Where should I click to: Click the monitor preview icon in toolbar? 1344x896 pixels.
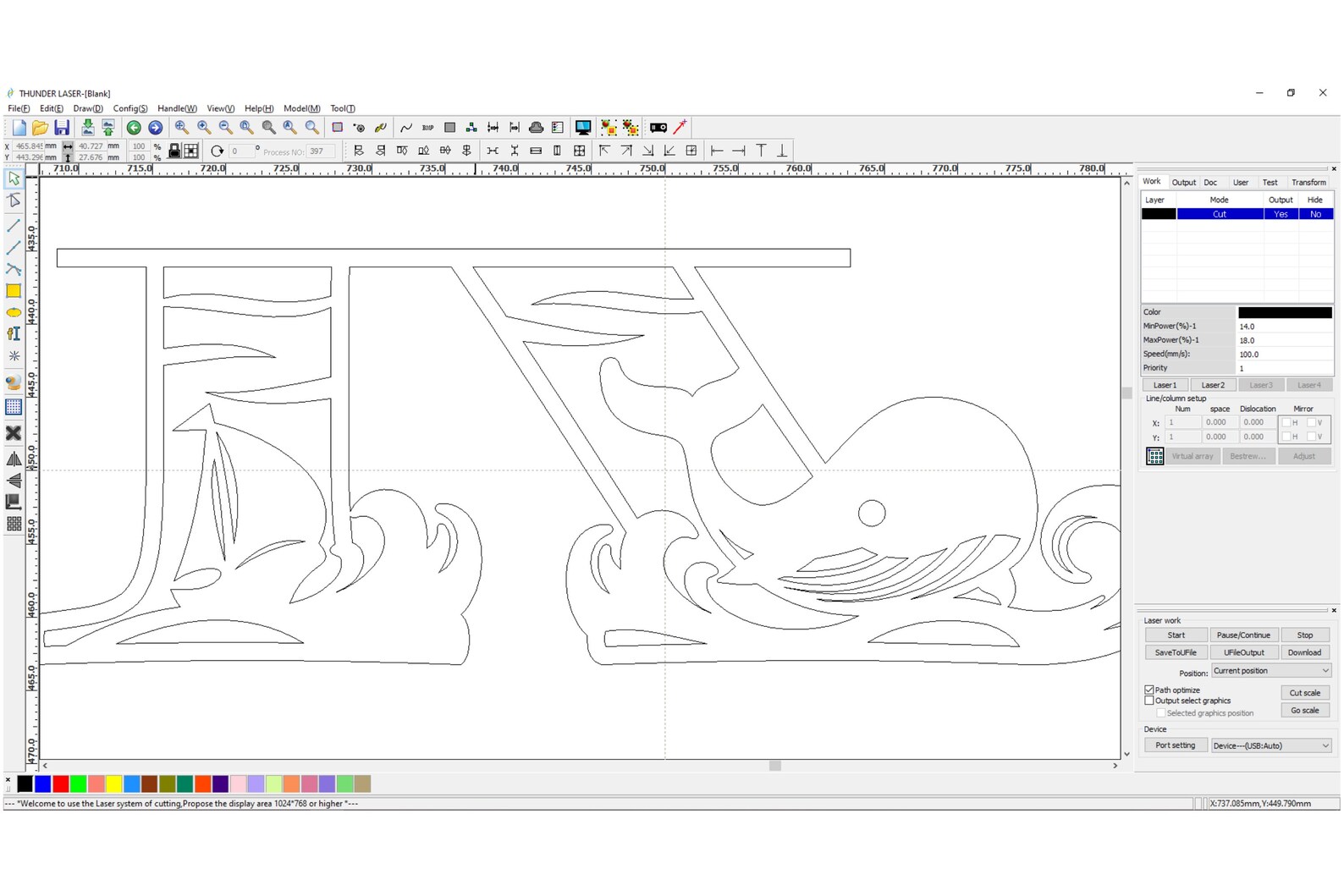click(x=583, y=128)
